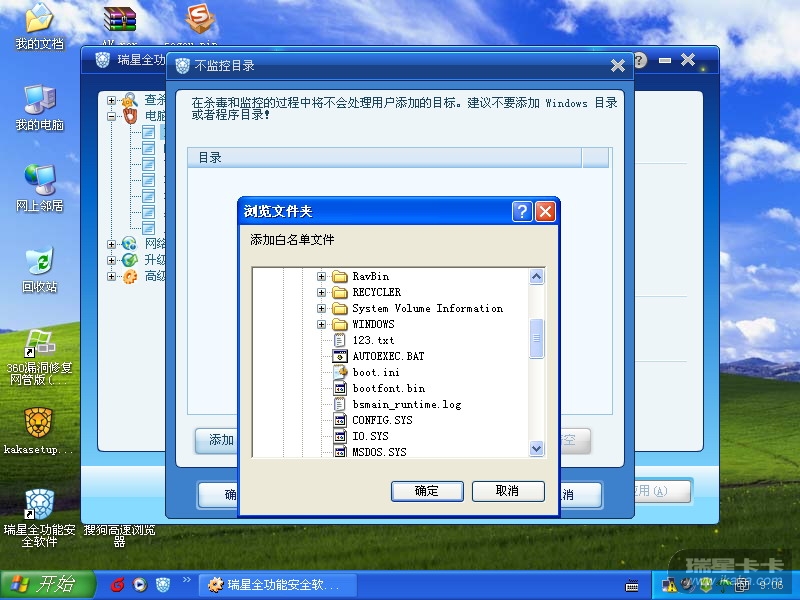Open Rising shield quick launch icon
This screenshot has width=800, height=600.
(x=163, y=585)
